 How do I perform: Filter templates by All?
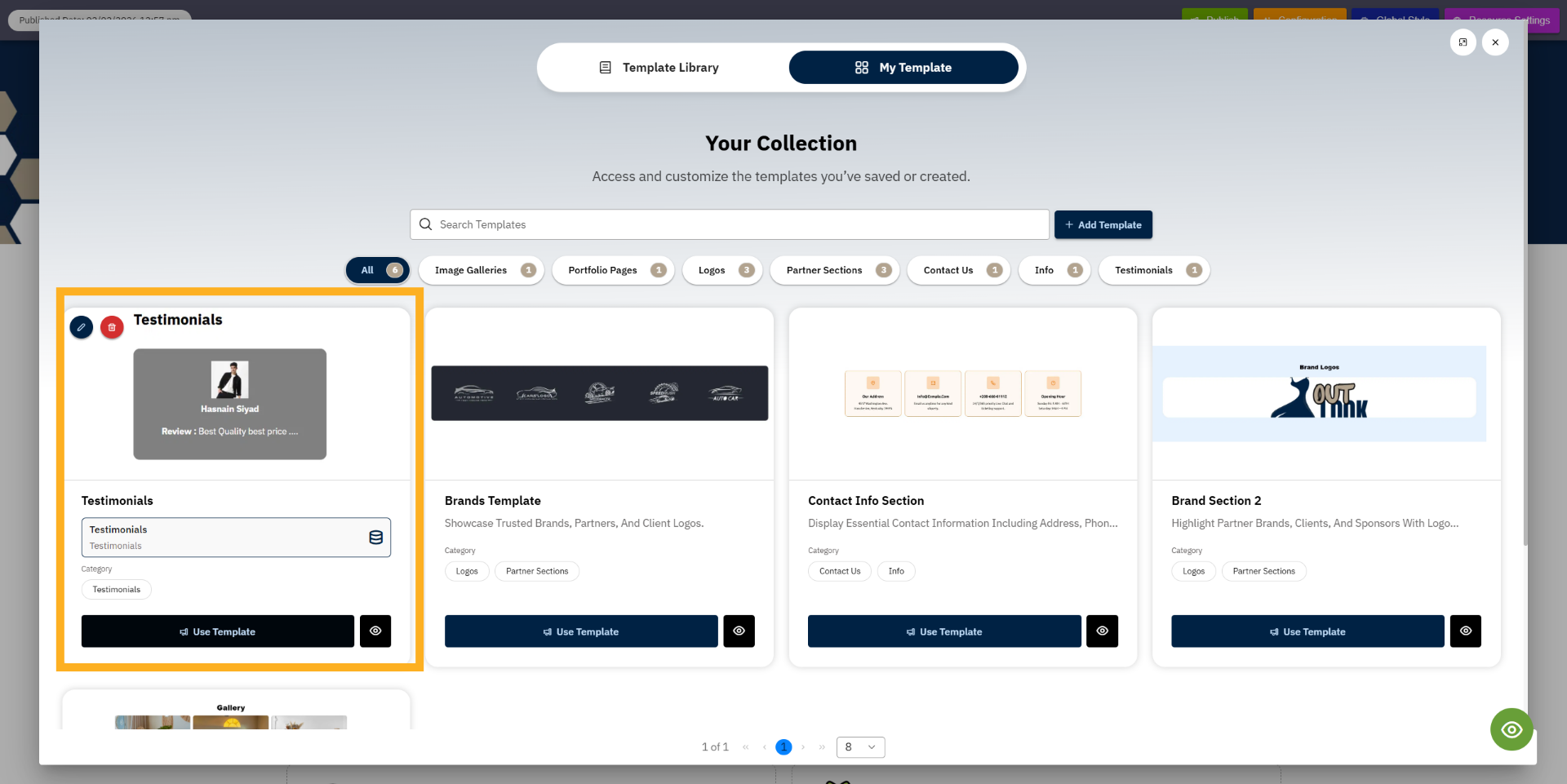click(x=378, y=270)
